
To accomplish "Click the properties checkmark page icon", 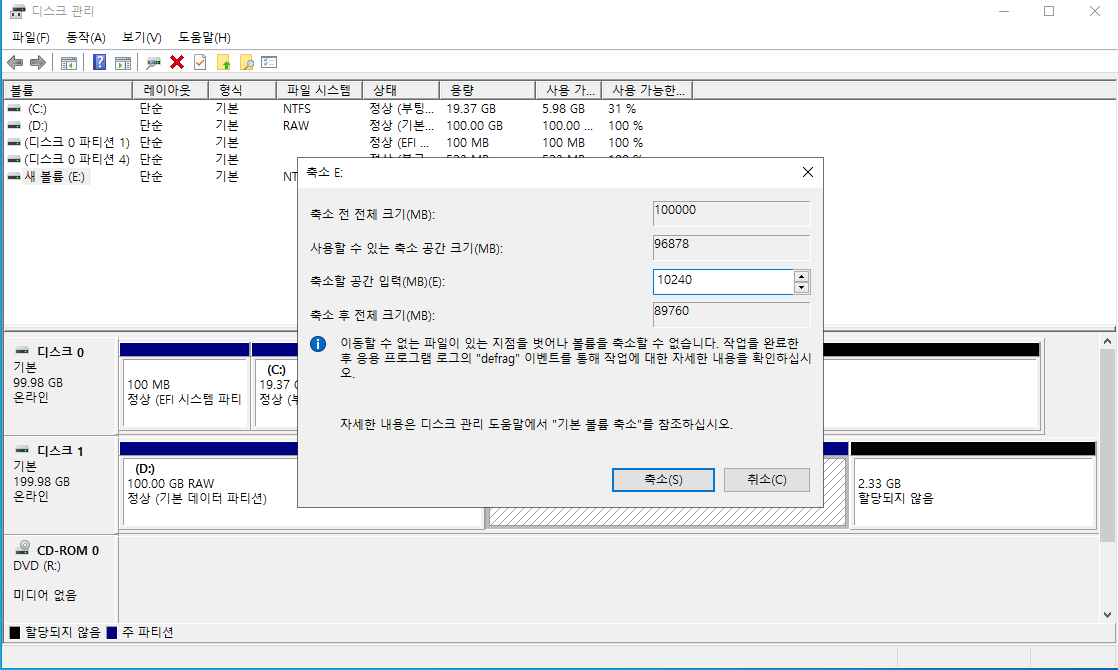I will [200, 63].
